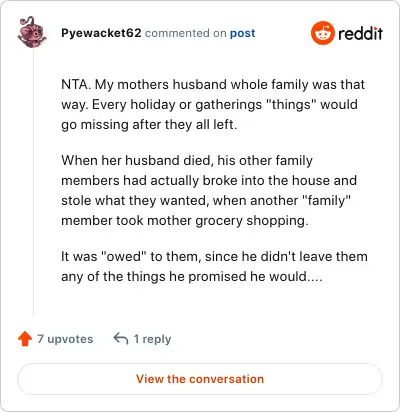Viewport: 400px width, 412px height.
Task: Click the orange Reddit Snoo logo
Action: (x=322, y=33)
